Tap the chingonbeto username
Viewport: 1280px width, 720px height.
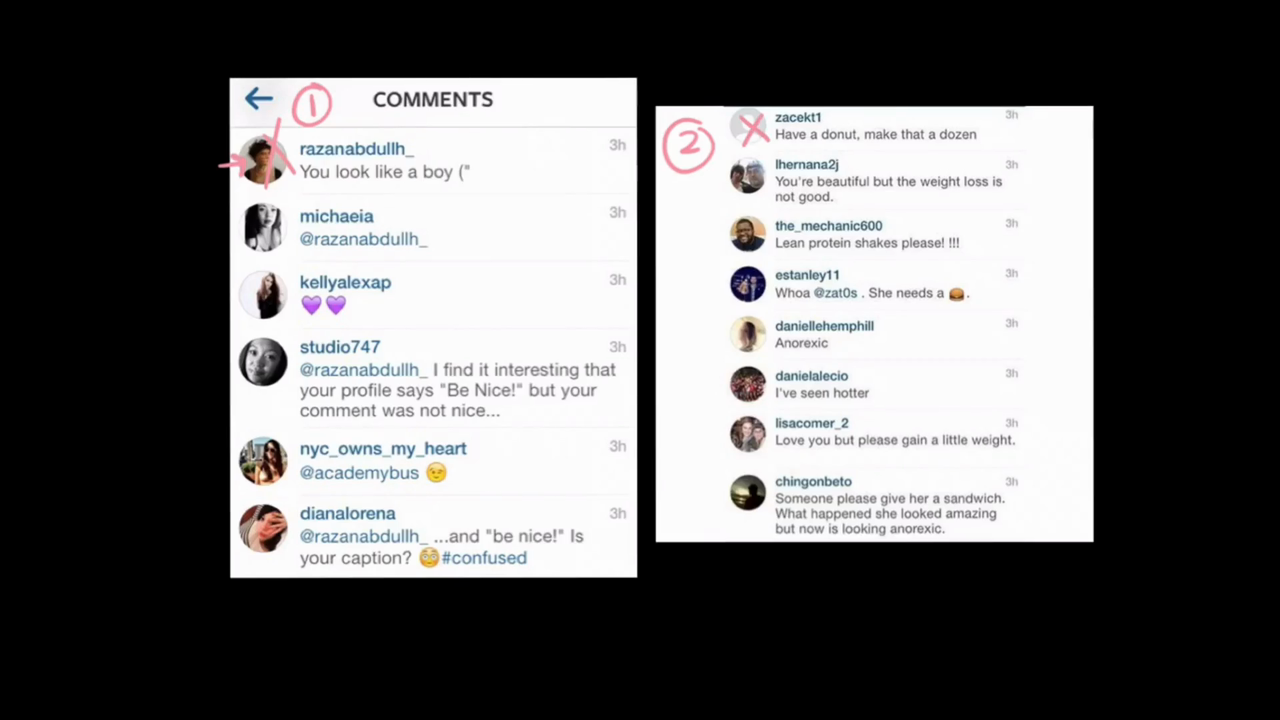pyautogui.click(x=813, y=481)
